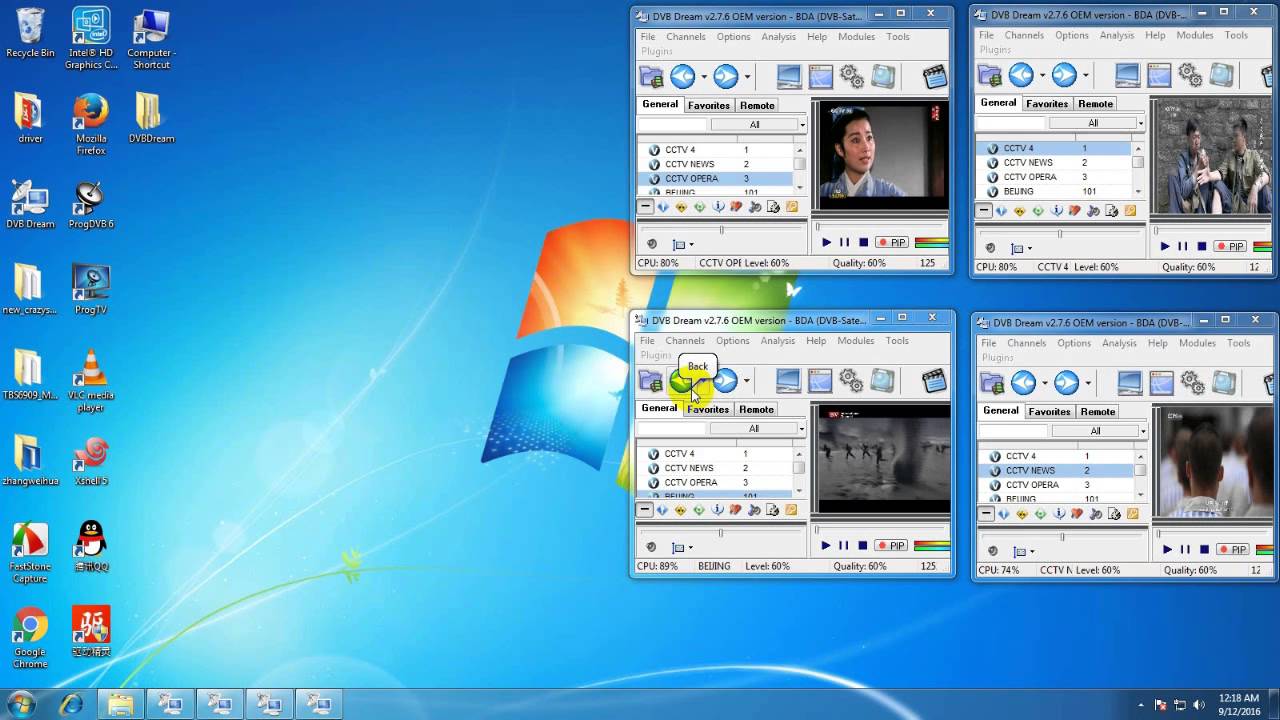Click channel search field in BEIJING window
Viewport: 1280px width, 720px height.
tap(672, 429)
